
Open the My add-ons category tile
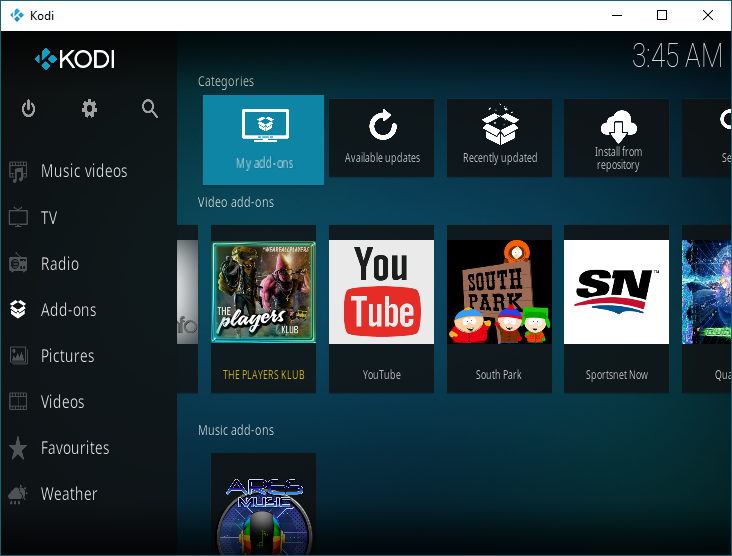pyautogui.click(x=263, y=140)
